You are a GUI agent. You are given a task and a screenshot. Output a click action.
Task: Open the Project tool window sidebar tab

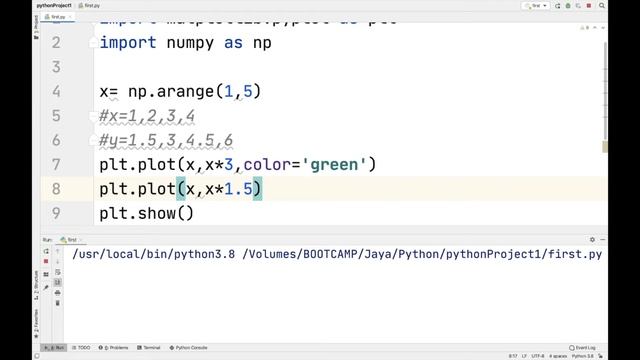pyautogui.click(x=36, y=27)
